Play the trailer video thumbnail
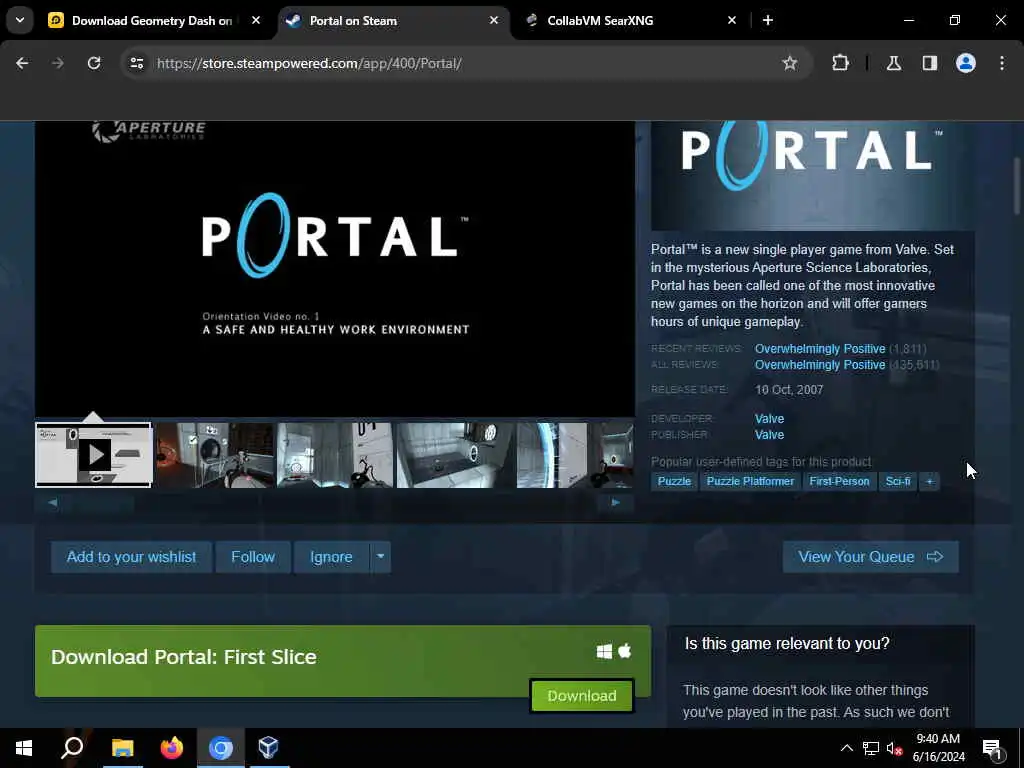Image resolution: width=1024 pixels, height=768 pixels. 93,455
